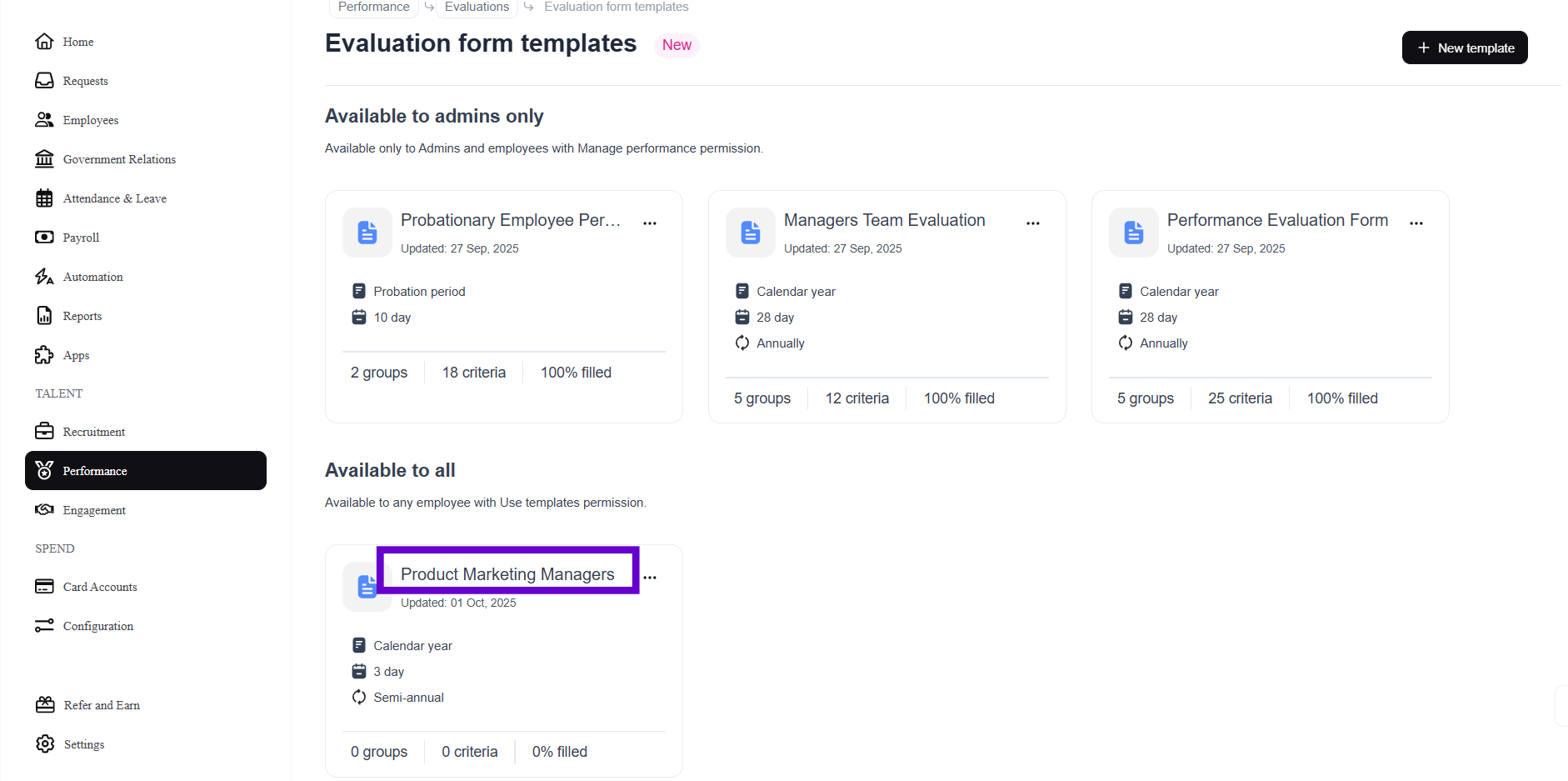Screen dimensions: 1568x781
Task: Open the Settings gear icon
Action: [x=45, y=744]
